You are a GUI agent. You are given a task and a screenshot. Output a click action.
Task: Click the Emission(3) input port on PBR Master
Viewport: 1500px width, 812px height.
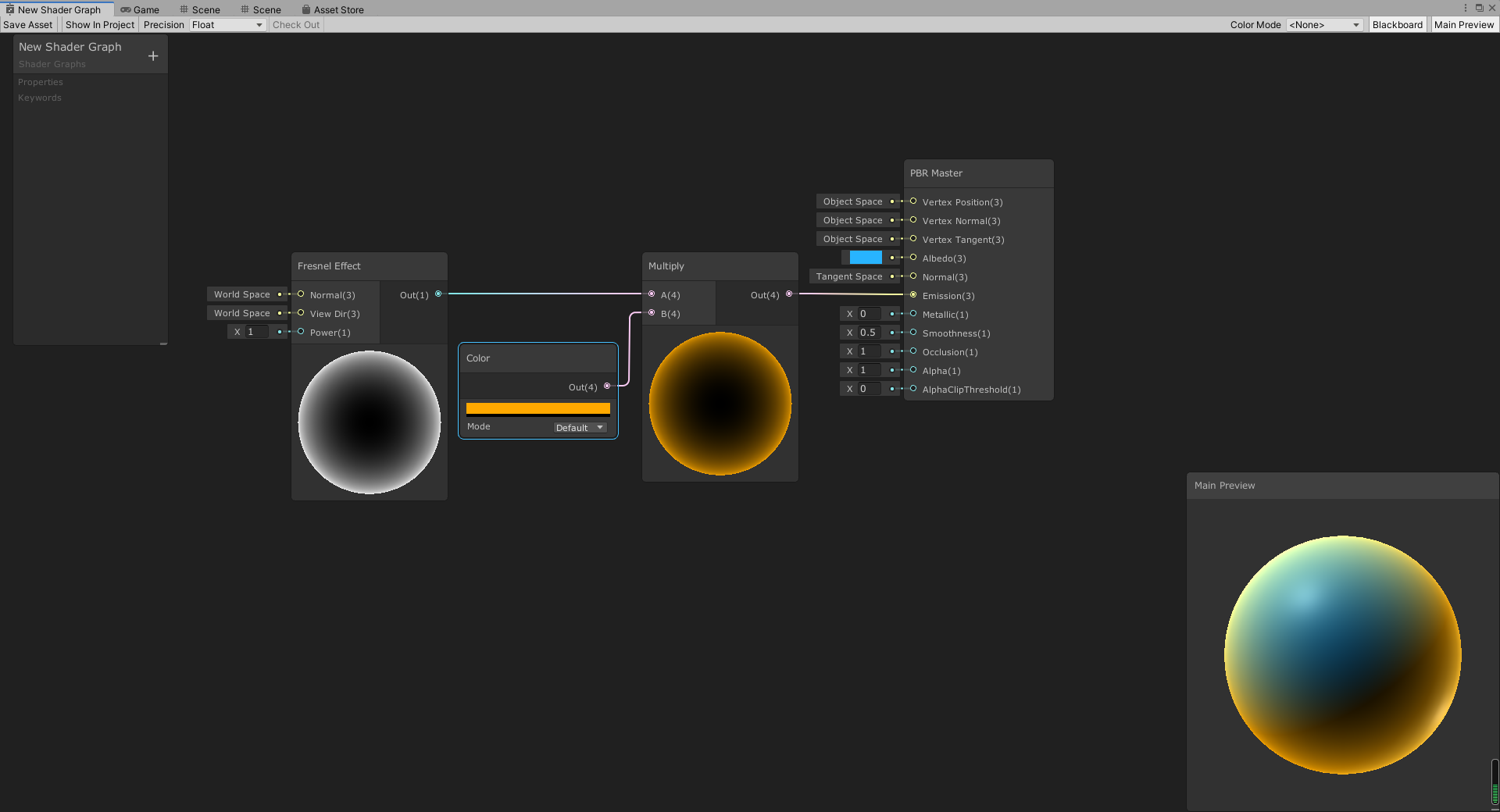912,295
